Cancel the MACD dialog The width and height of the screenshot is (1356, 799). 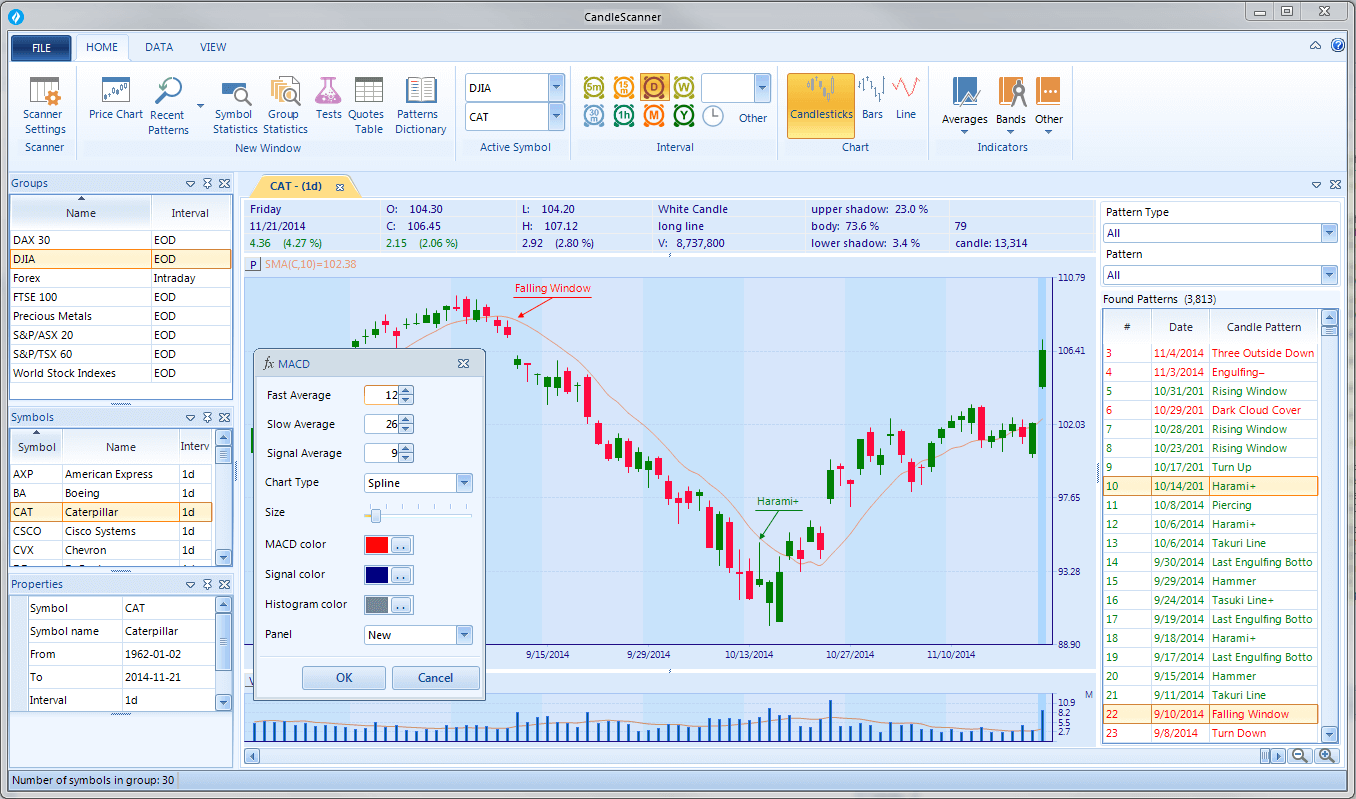point(435,677)
